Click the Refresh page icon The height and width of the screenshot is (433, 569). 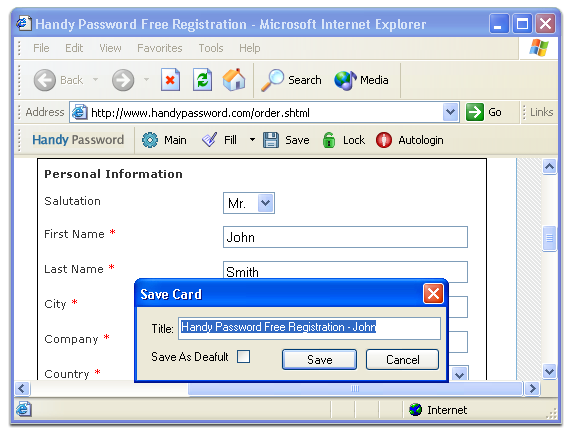(x=202, y=79)
